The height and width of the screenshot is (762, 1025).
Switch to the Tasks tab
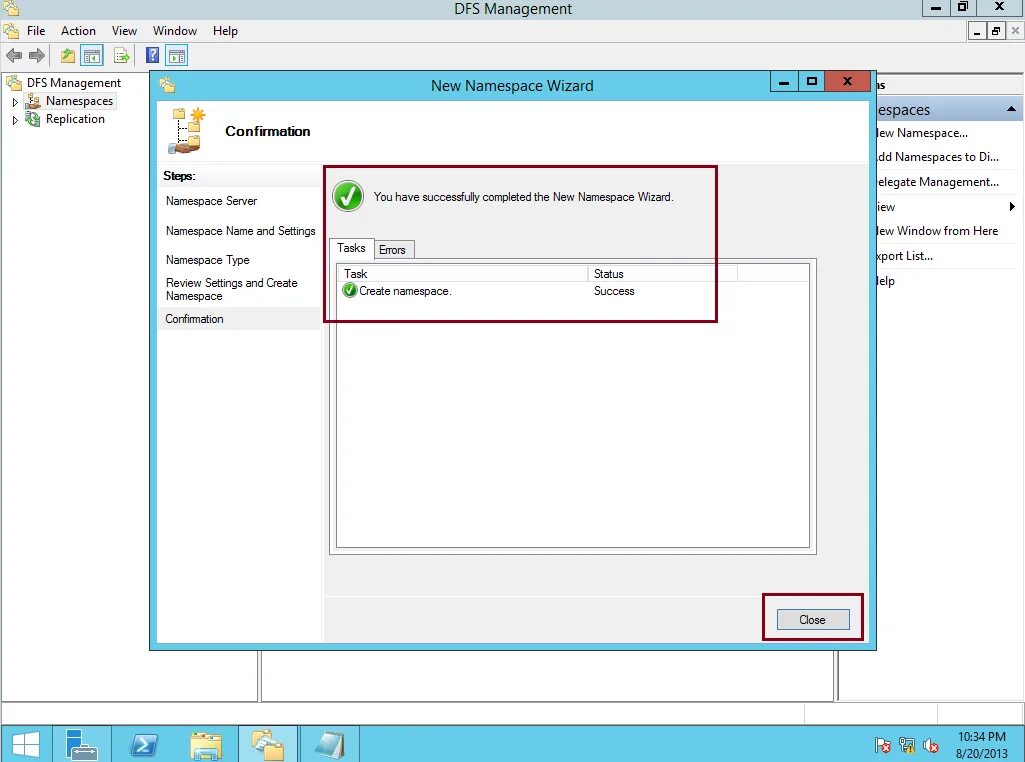pyautogui.click(x=351, y=248)
